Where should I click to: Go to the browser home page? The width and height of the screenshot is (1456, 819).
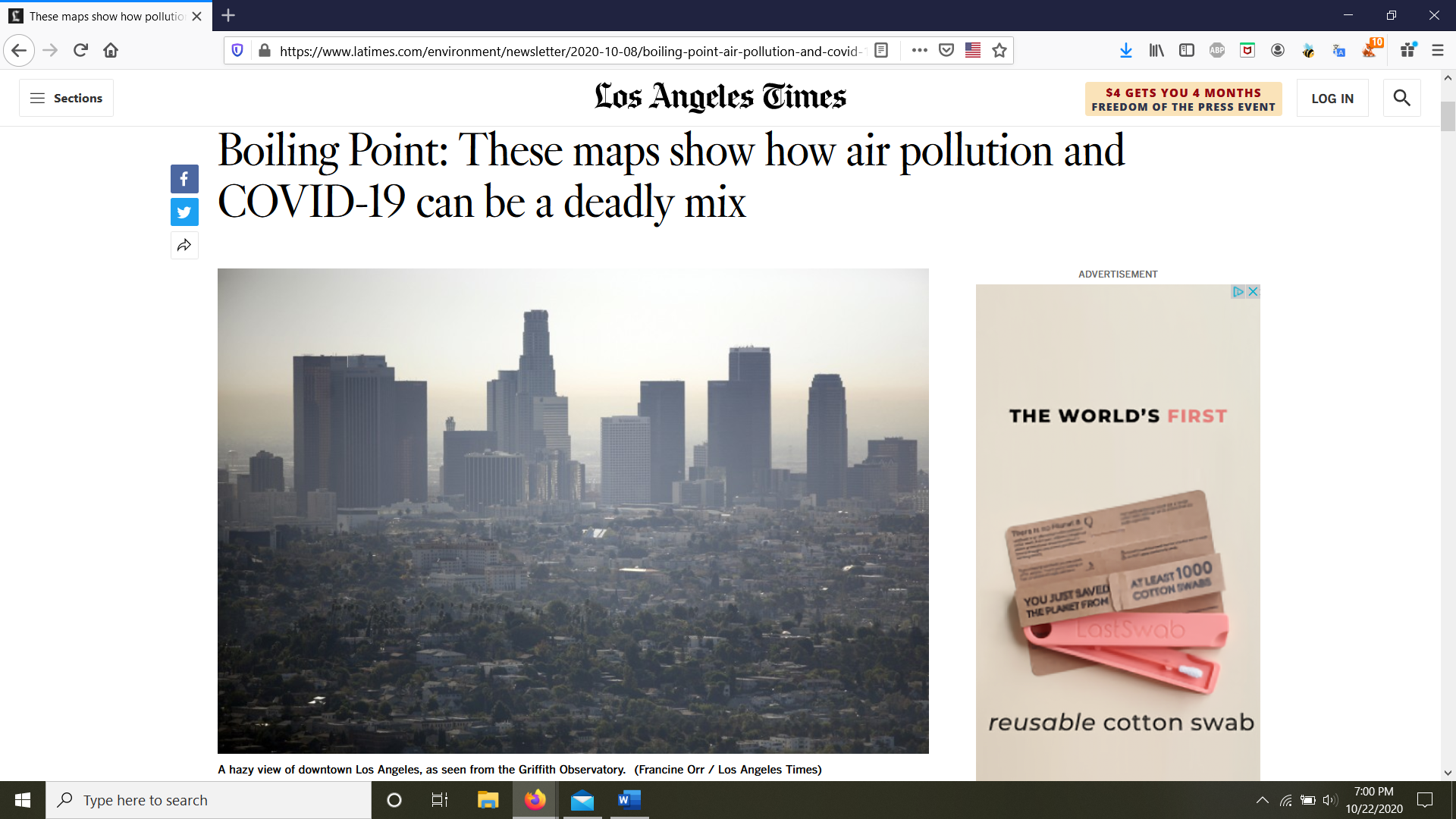click(x=111, y=51)
